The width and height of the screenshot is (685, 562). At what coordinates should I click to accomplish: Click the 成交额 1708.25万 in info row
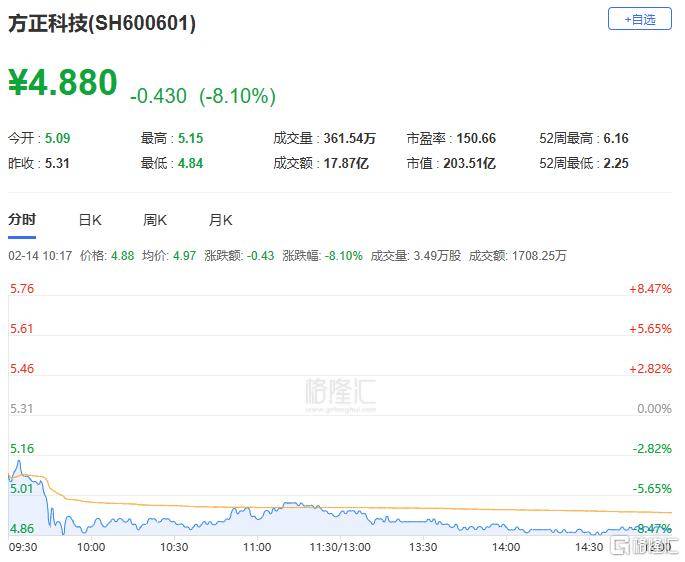tap(540, 256)
